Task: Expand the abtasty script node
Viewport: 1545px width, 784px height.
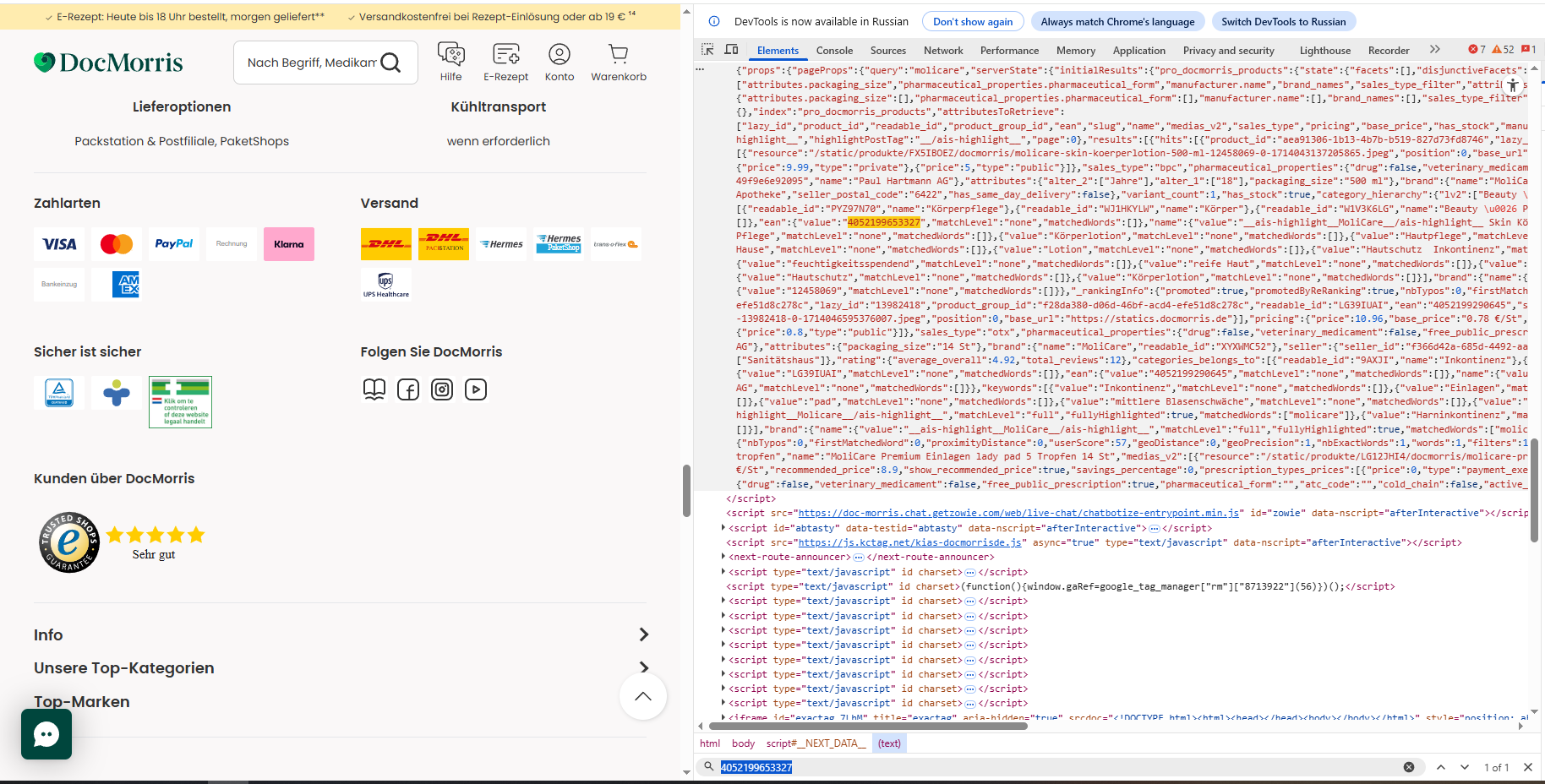Action: tap(723, 528)
